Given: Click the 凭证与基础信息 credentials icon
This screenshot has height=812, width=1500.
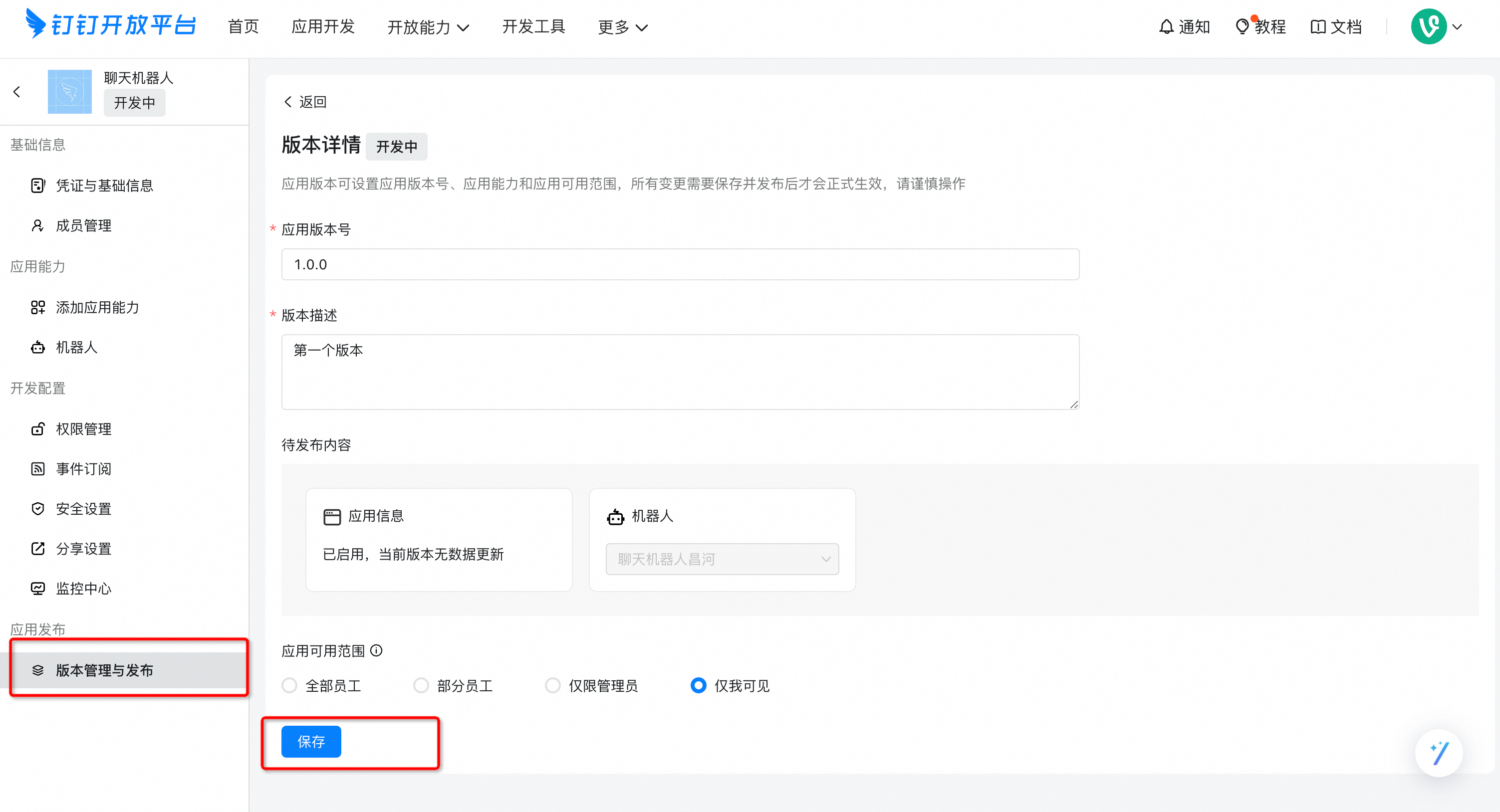Looking at the screenshot, I should [38, 186].
